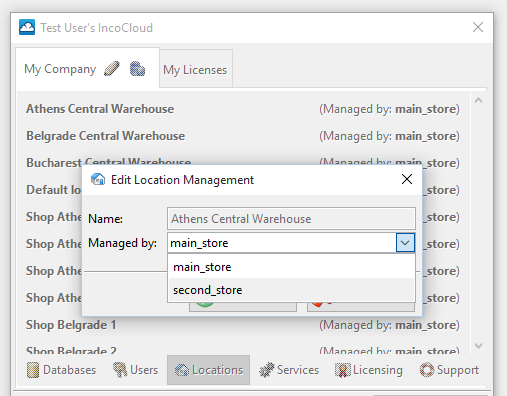Click the scroll down arrow of locations list
Viewport: 507px width, 396px height.
[x=478, y=346]
